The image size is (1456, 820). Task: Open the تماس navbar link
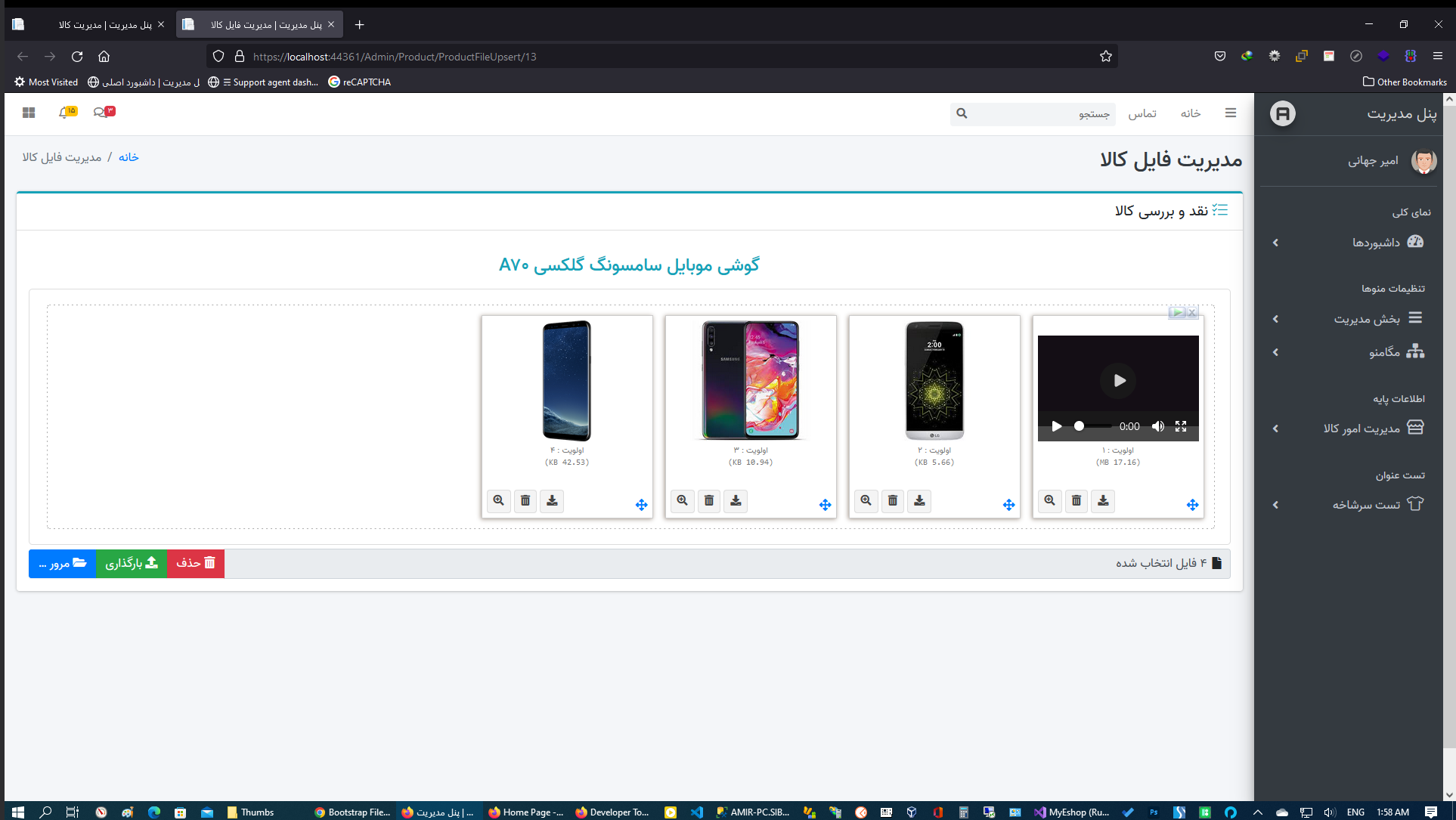[x=1142, y=113]
